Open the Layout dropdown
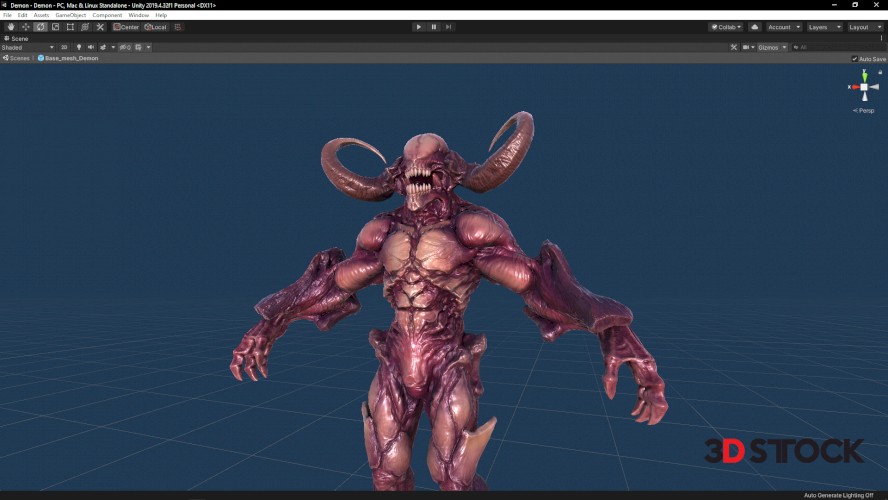This screenshot has width=888, height=500. (x=865, y=27)
